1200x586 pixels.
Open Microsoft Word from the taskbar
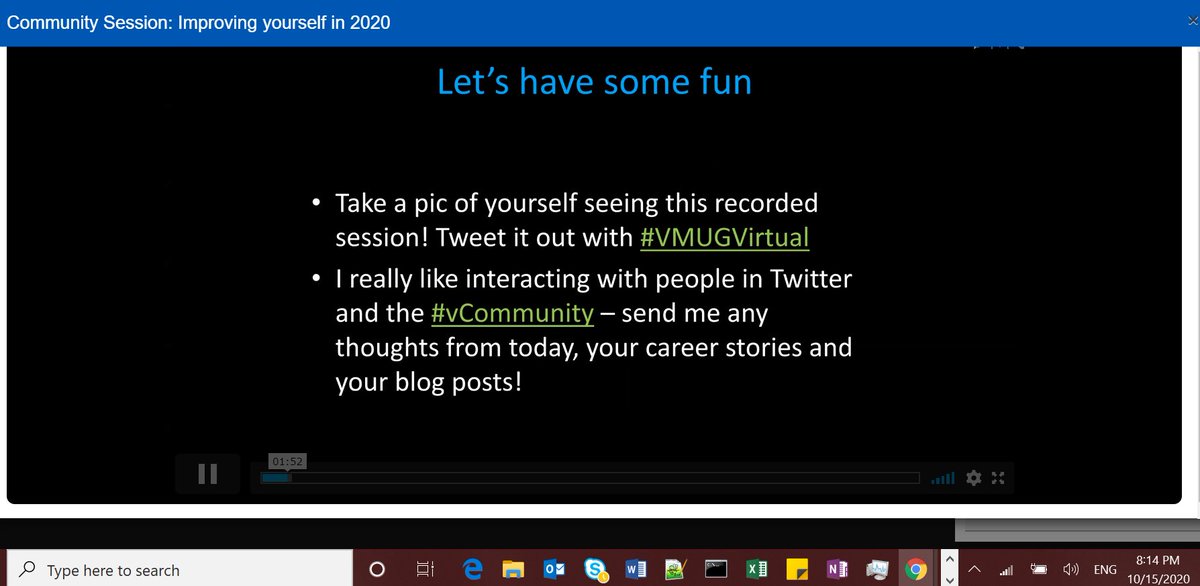(x=635, y=570)
